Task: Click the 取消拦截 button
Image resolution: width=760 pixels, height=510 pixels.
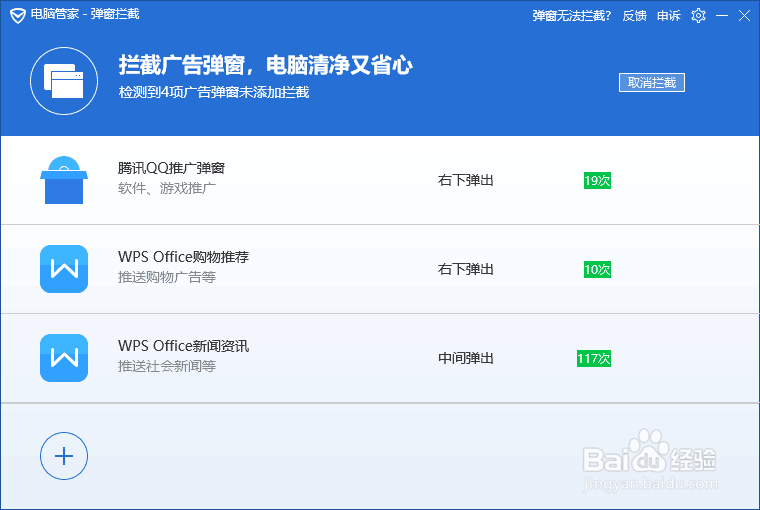Action: click(651, 82)
